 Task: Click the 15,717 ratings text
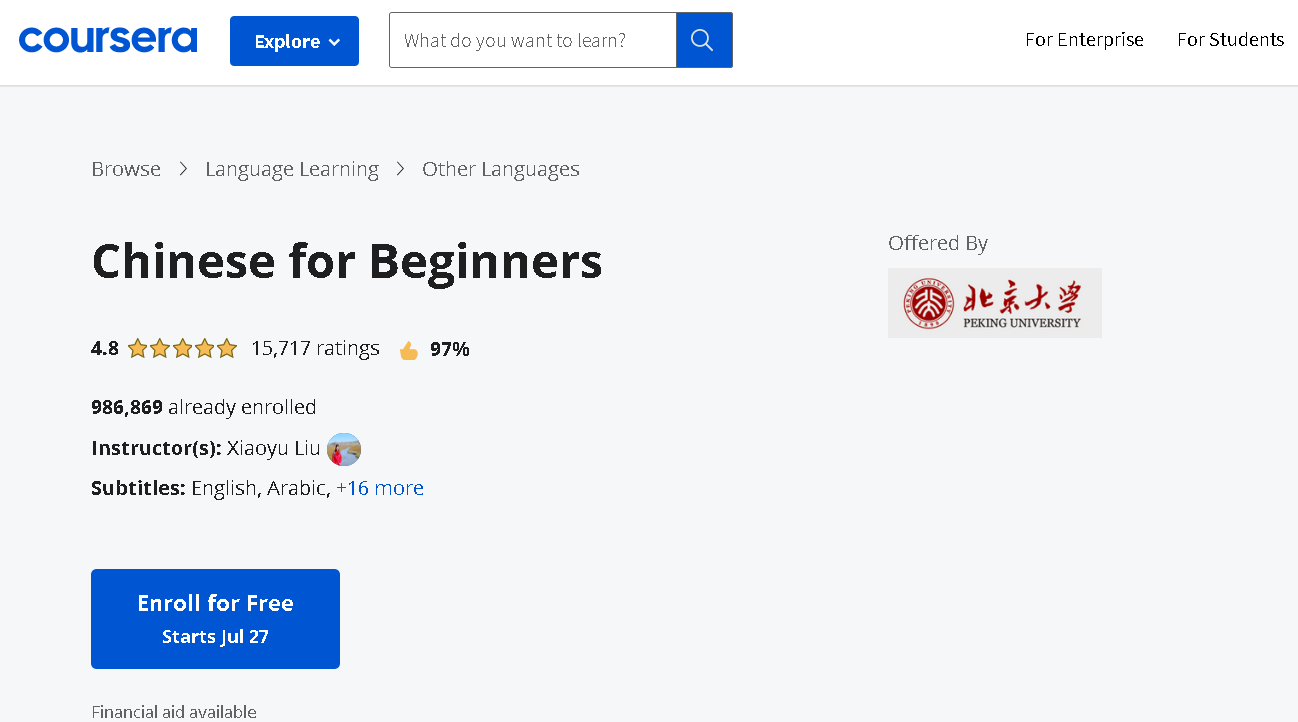[315, 348]
